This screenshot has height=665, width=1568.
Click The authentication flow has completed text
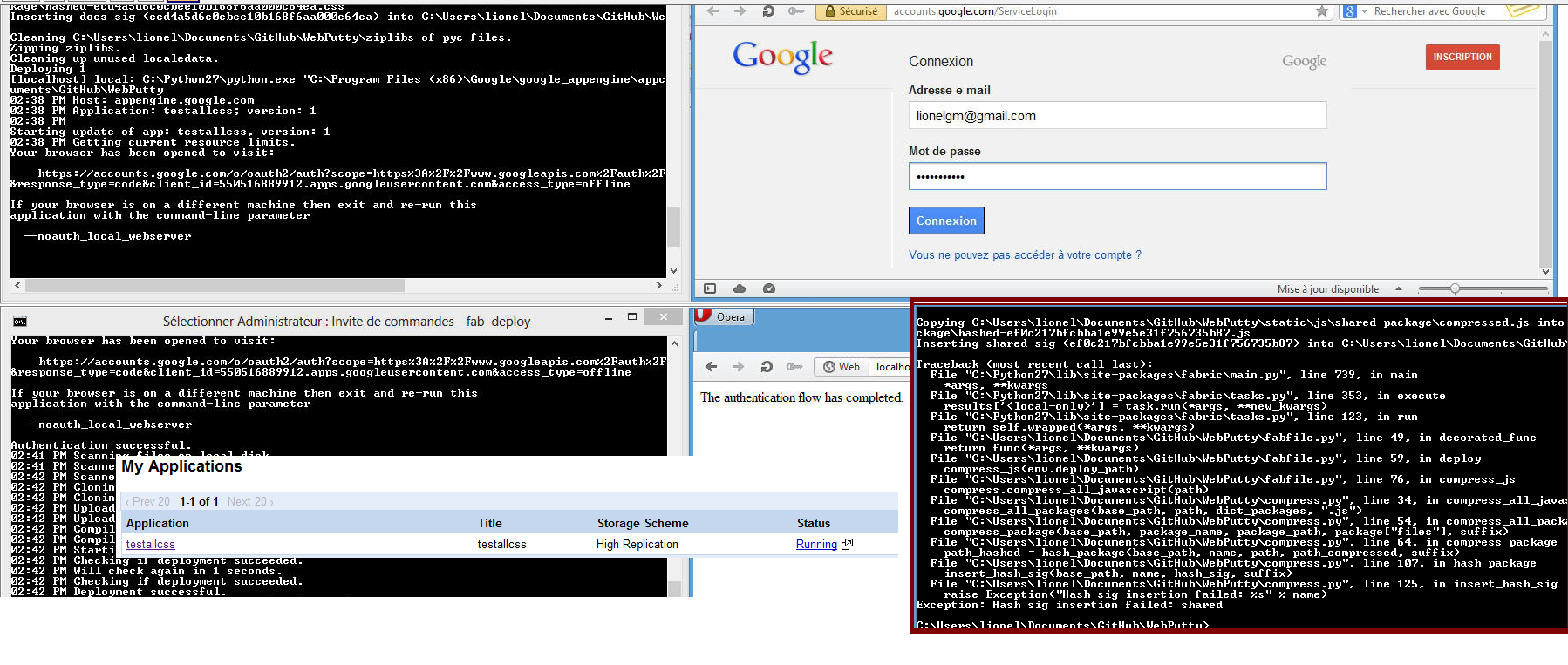(801, 397)
